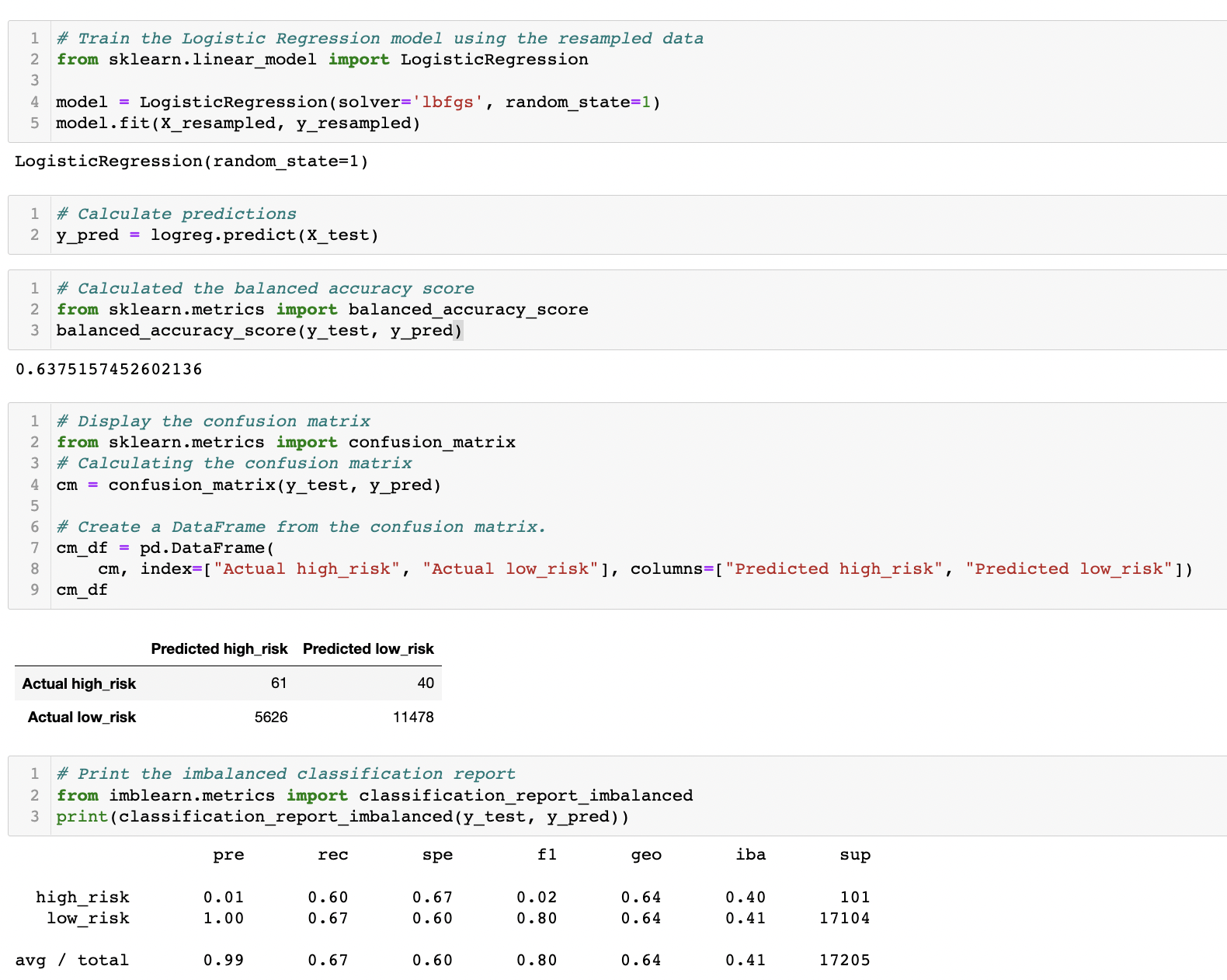Click the 'iba' column header in report

pyautogui.click(x=751, y=855)
